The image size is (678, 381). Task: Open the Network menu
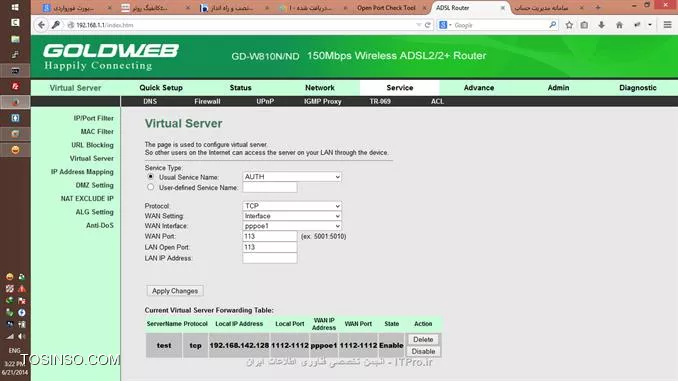point(320,88)
